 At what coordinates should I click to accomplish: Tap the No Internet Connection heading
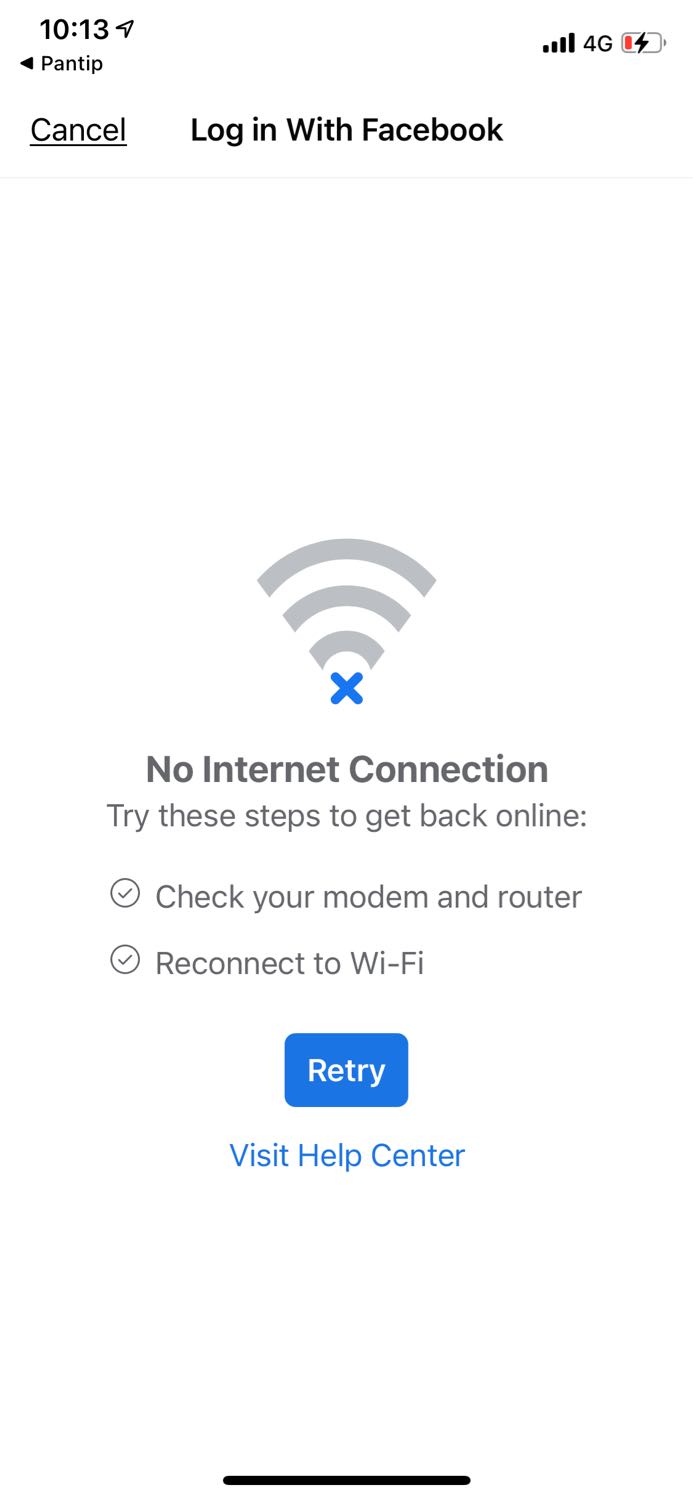(x=347, y=769)
